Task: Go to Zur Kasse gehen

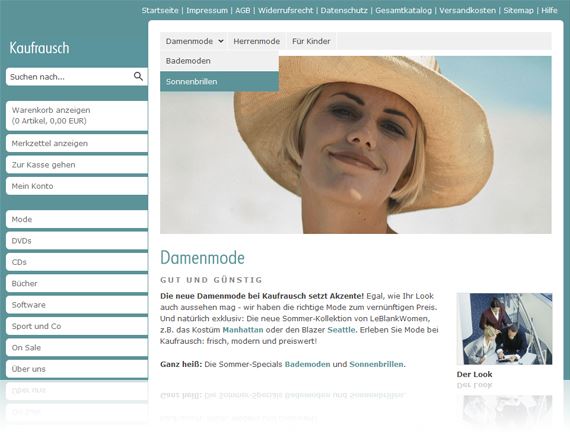Action: (x=77, y=165)
